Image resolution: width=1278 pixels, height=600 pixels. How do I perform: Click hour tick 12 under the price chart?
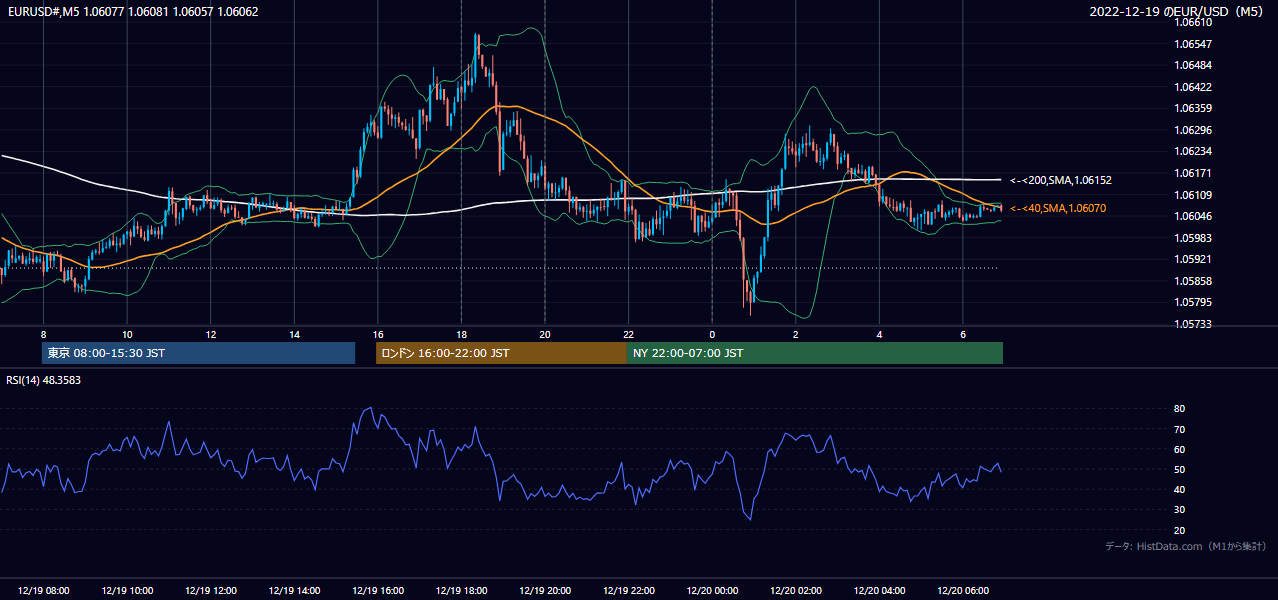tap(211, 334)
